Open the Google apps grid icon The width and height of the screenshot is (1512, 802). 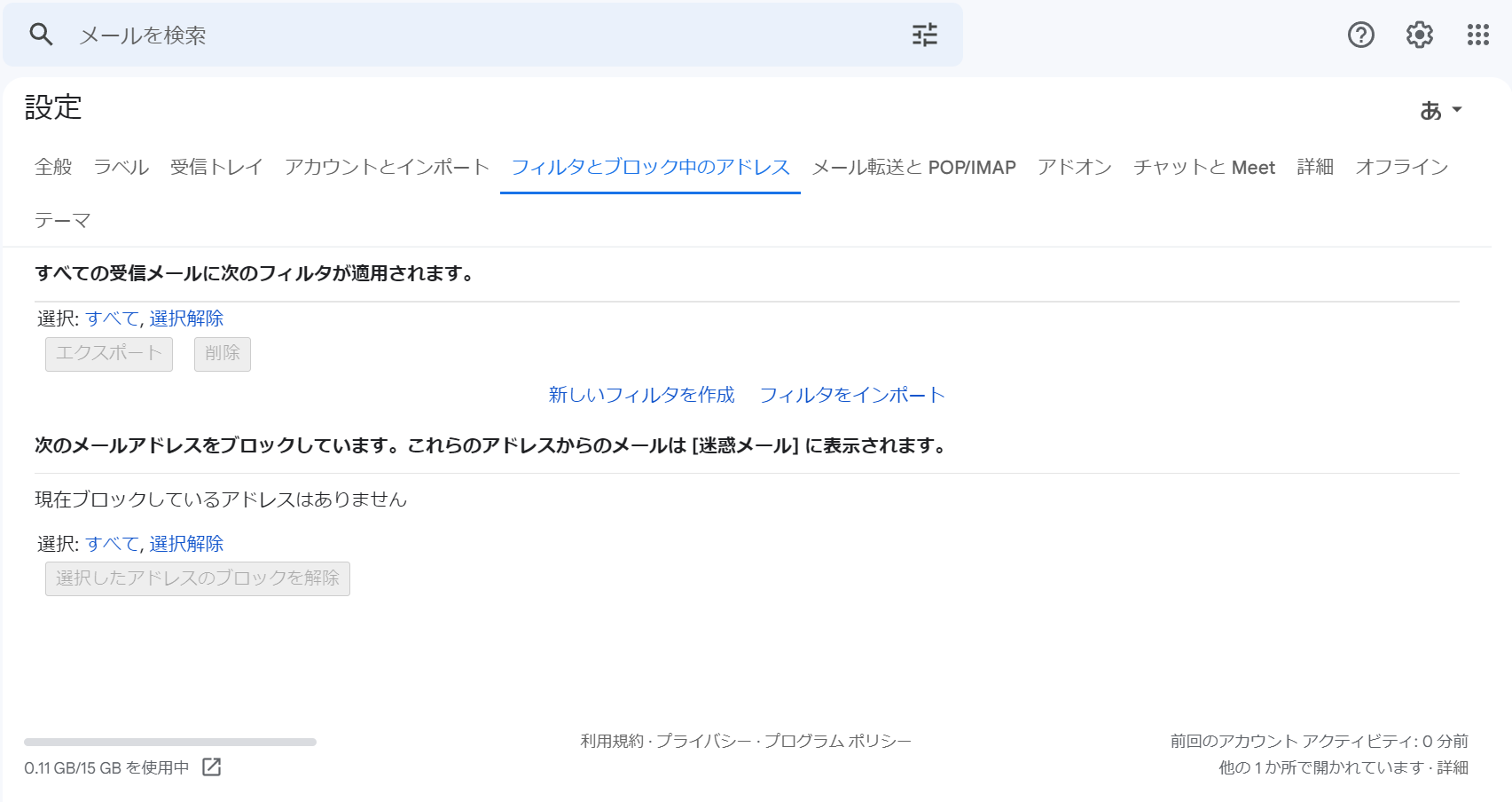pyautogui.click(x=1477, y=35)
